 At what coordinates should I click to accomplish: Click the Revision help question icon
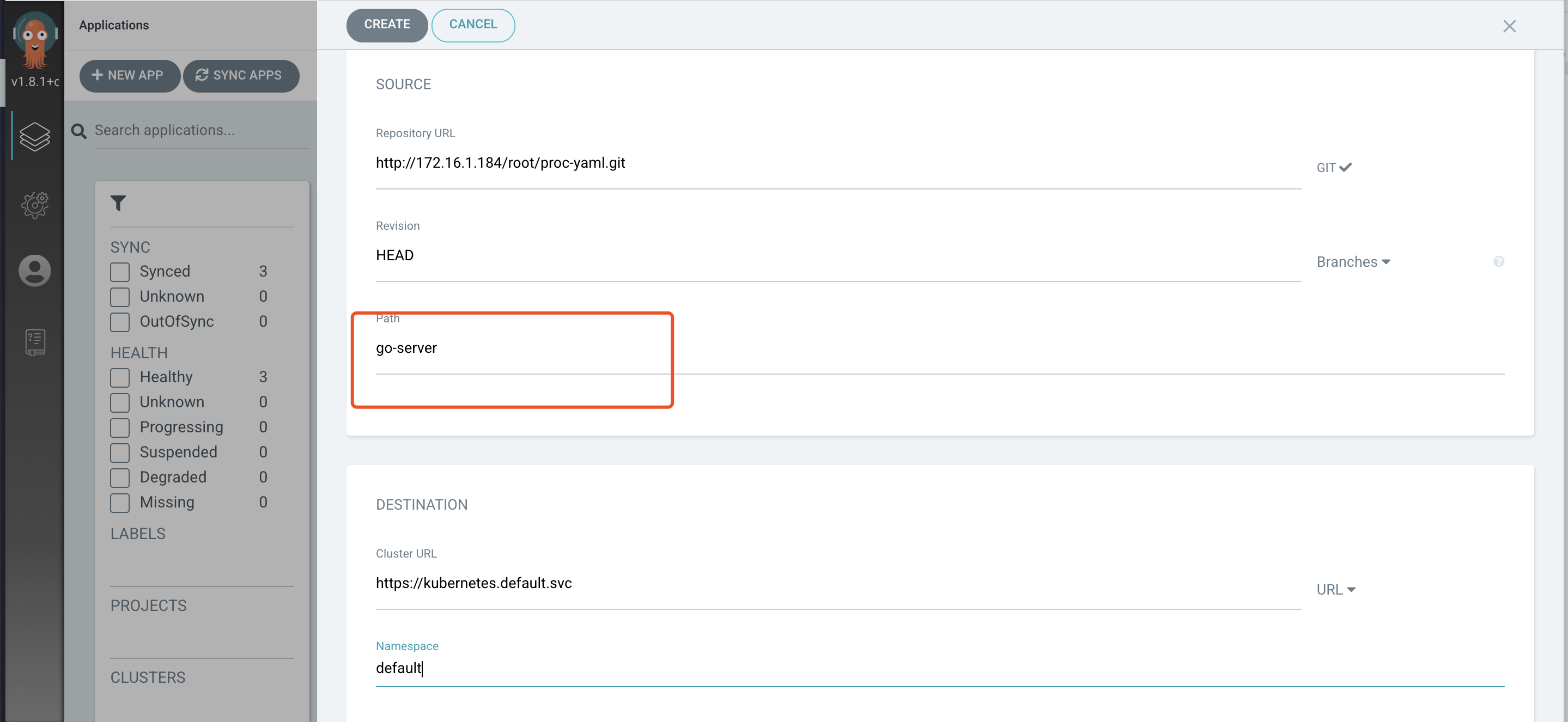tap(1499, 261)
